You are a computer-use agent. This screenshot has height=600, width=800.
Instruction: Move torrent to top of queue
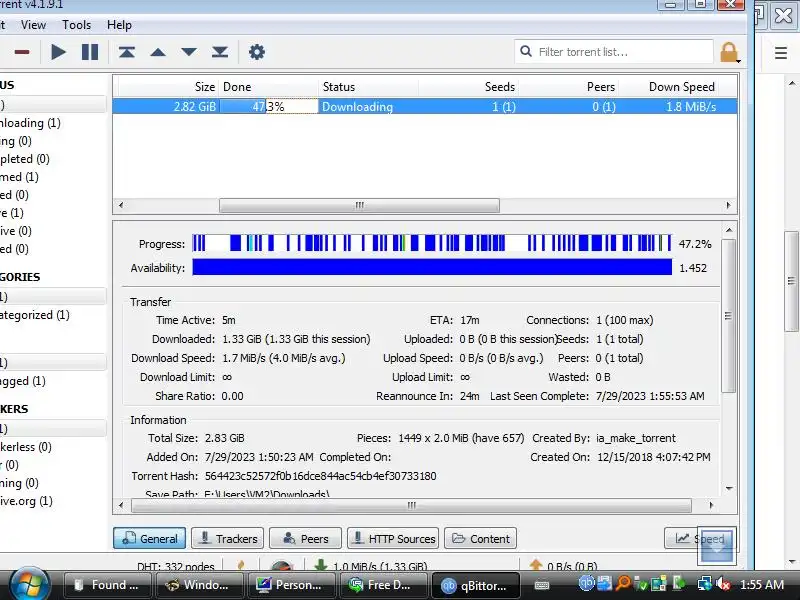point(127,52)
